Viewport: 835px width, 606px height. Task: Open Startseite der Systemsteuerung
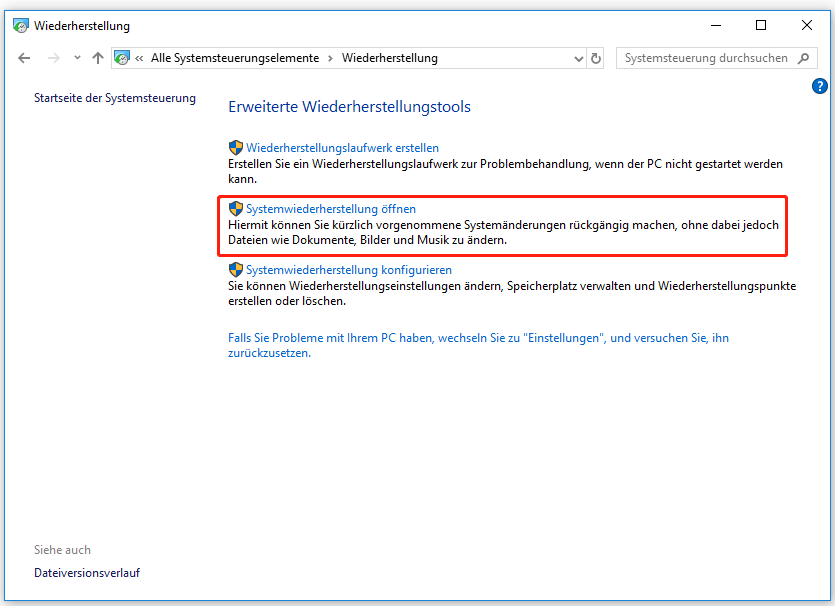coord(114,98)
